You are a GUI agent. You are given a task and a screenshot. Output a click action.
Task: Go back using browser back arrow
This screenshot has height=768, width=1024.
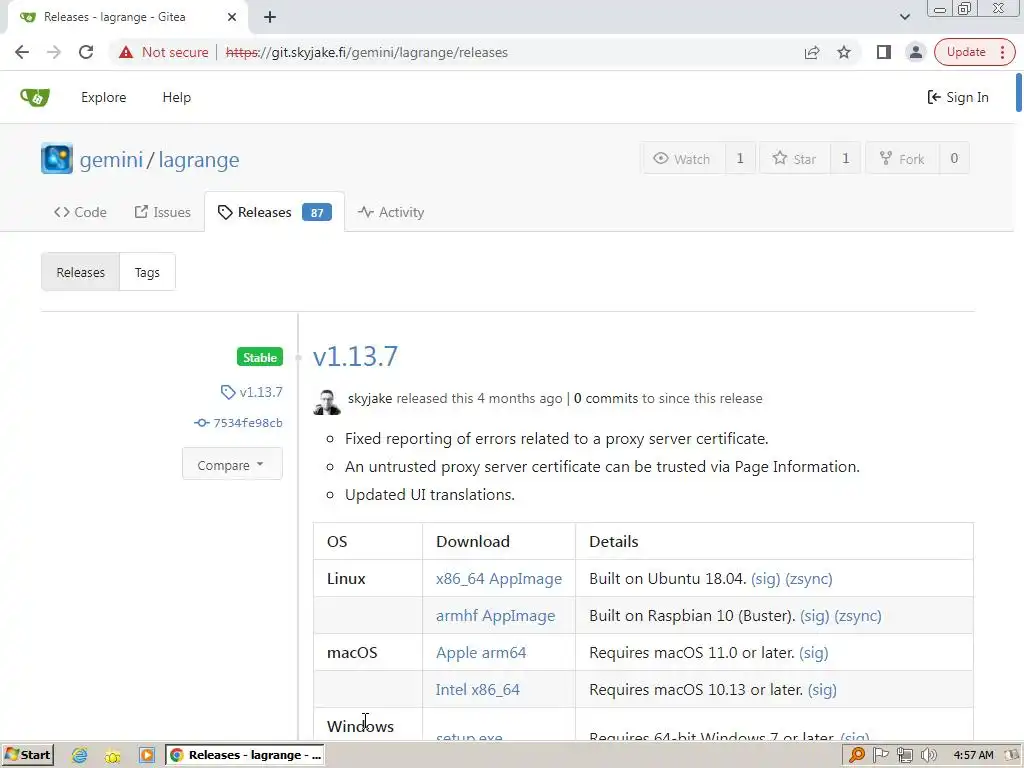pos(22,52)
